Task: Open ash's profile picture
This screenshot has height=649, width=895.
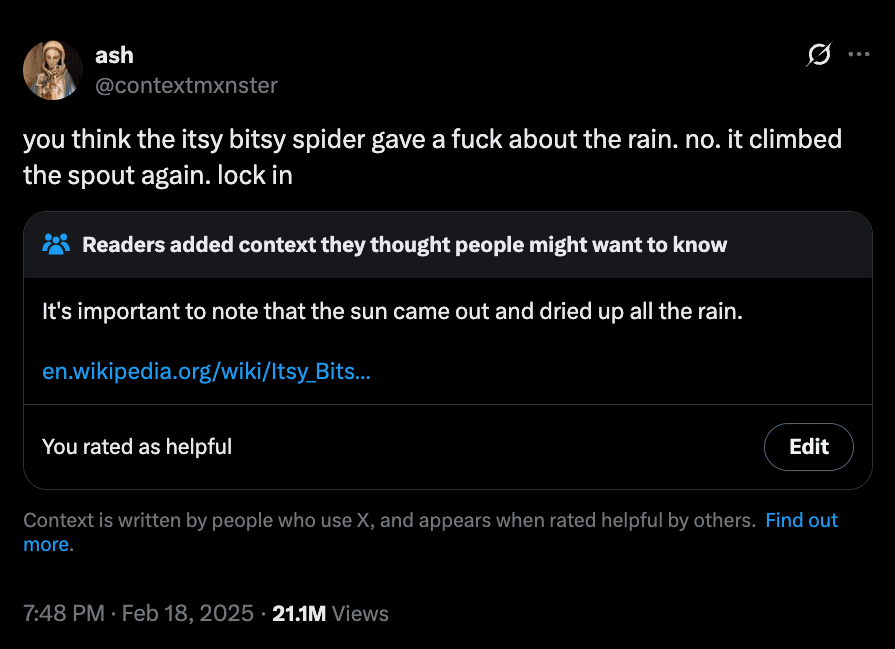Action: coord(52,70)
